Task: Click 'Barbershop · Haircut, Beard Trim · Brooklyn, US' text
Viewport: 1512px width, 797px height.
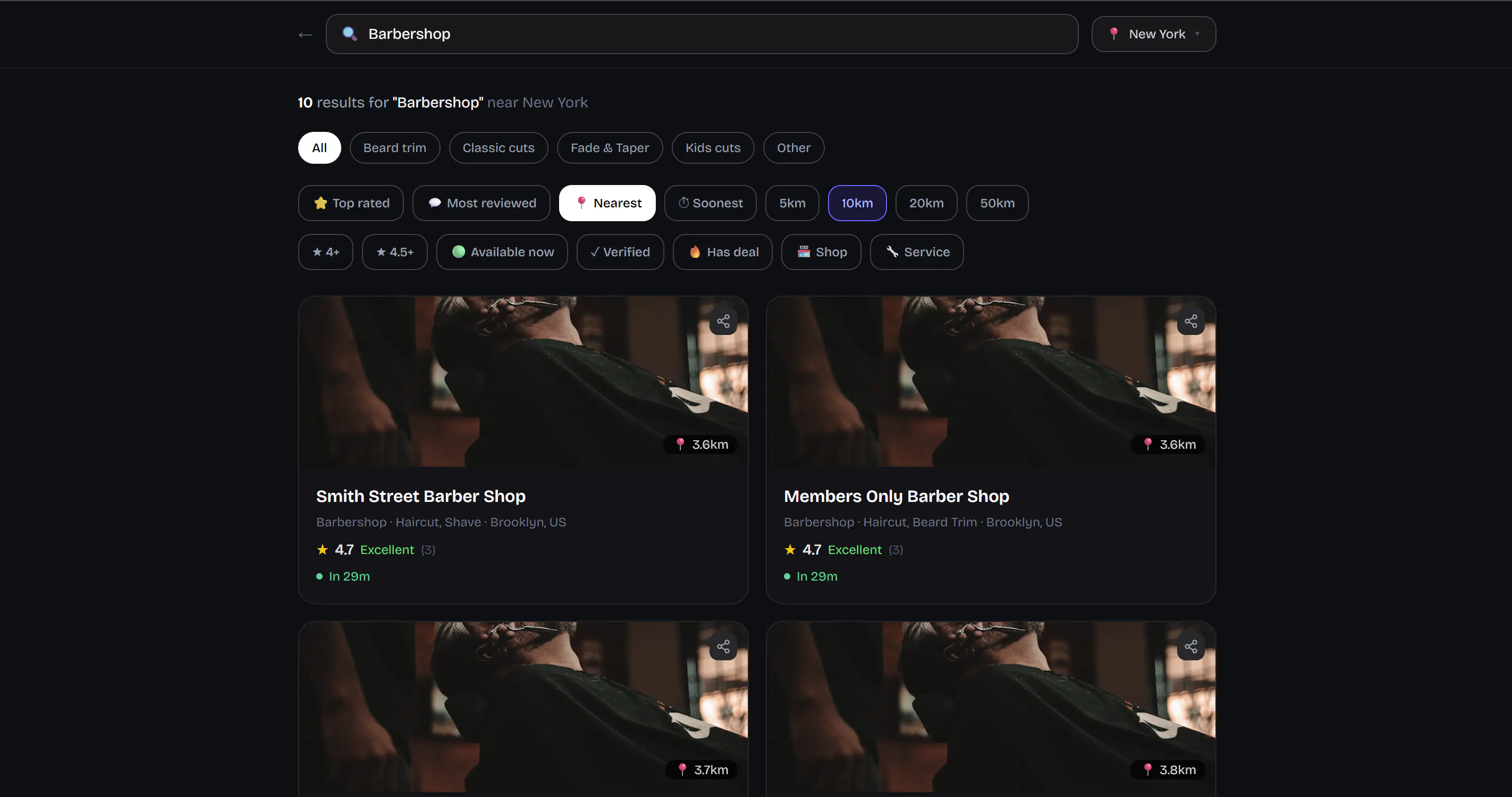Action: click(923, 523)
